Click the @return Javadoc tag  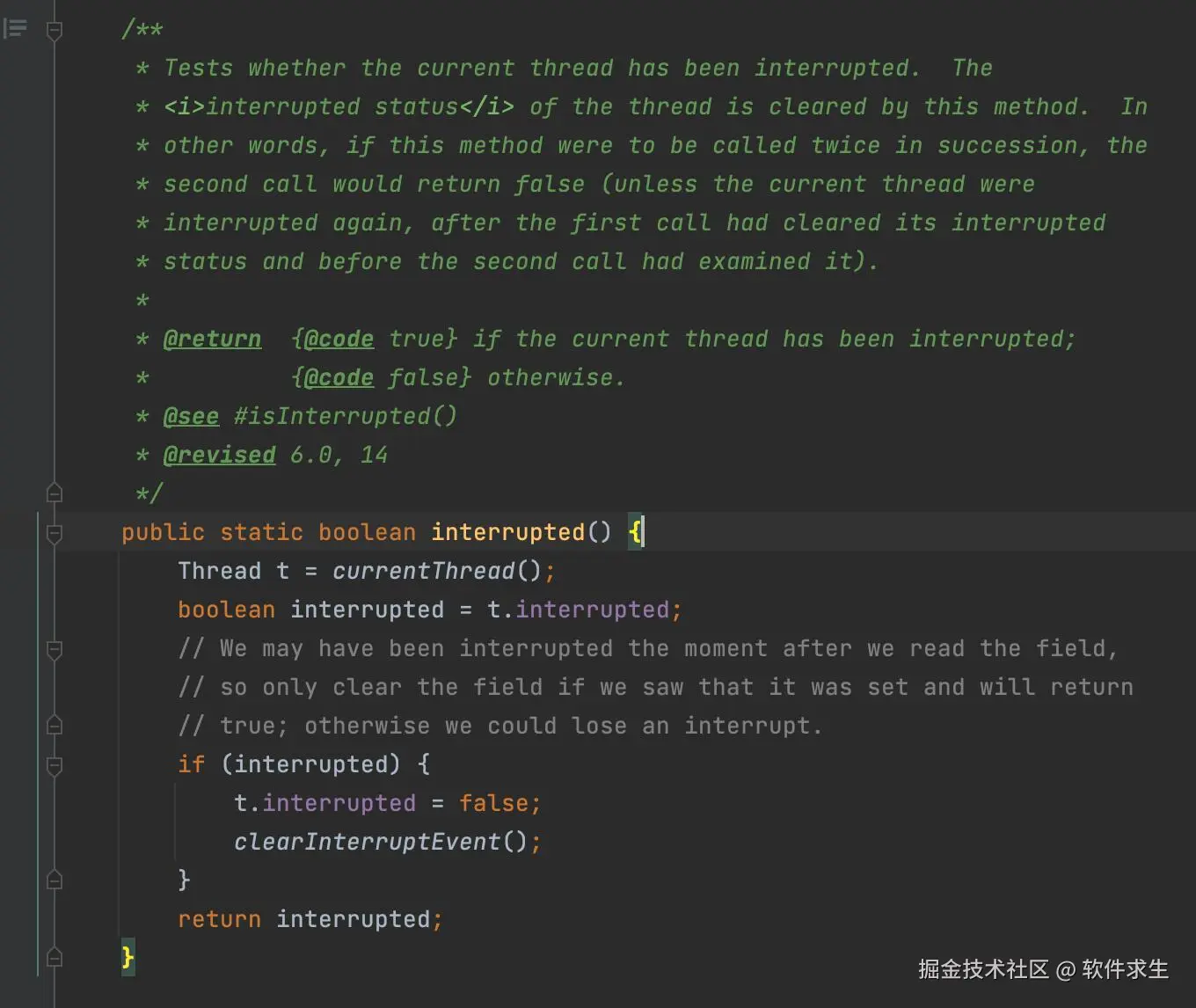[213, 340]
